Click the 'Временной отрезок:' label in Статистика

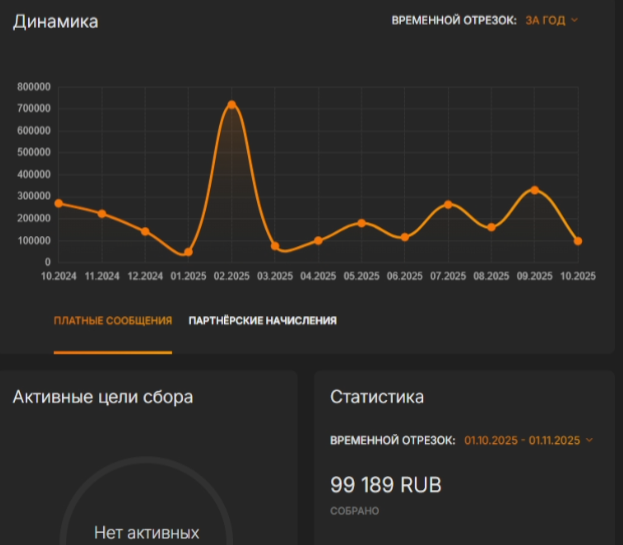(393, 441)
